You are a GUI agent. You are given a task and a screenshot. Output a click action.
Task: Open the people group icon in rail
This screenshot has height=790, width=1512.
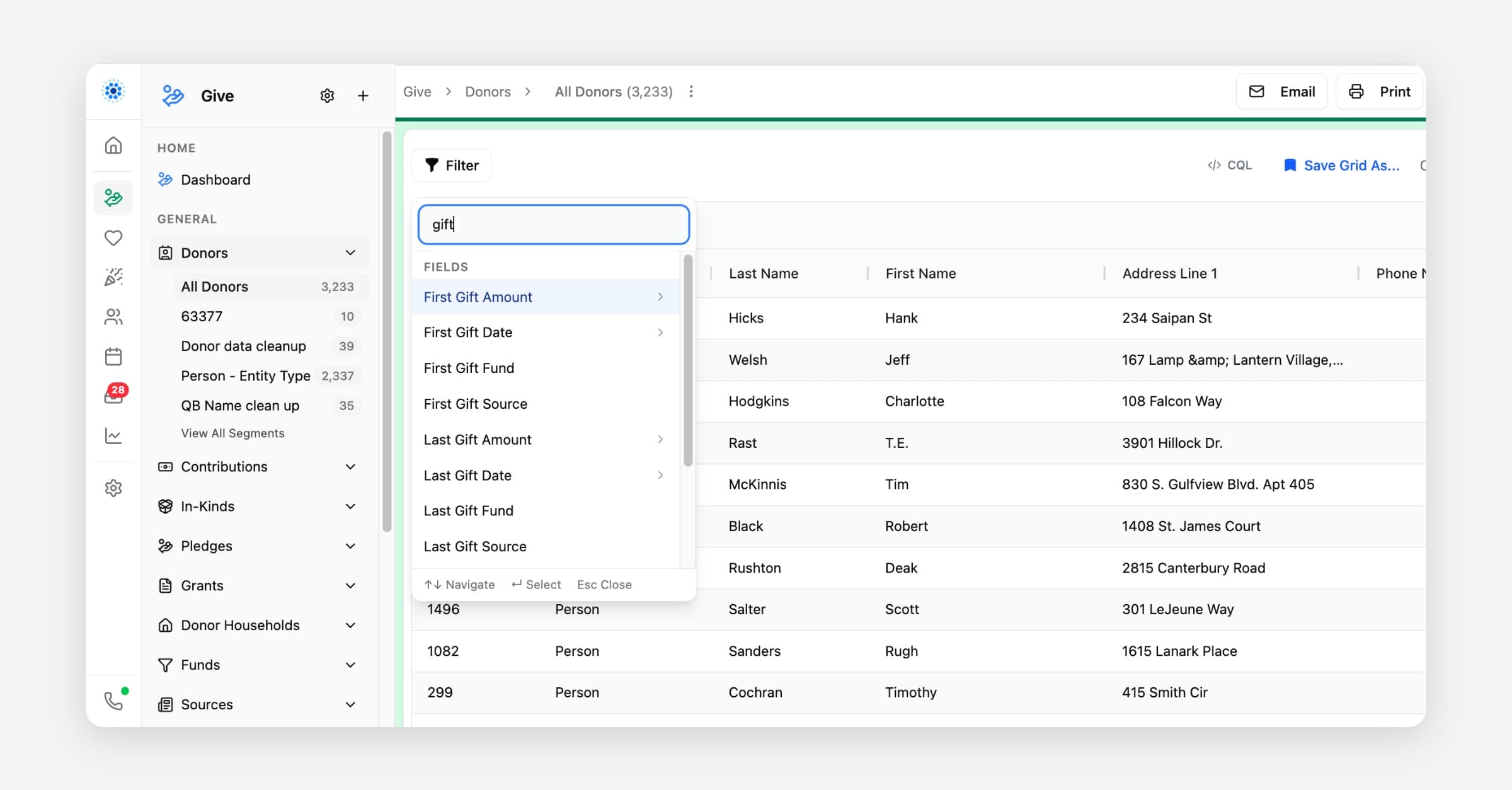(113, 317)
